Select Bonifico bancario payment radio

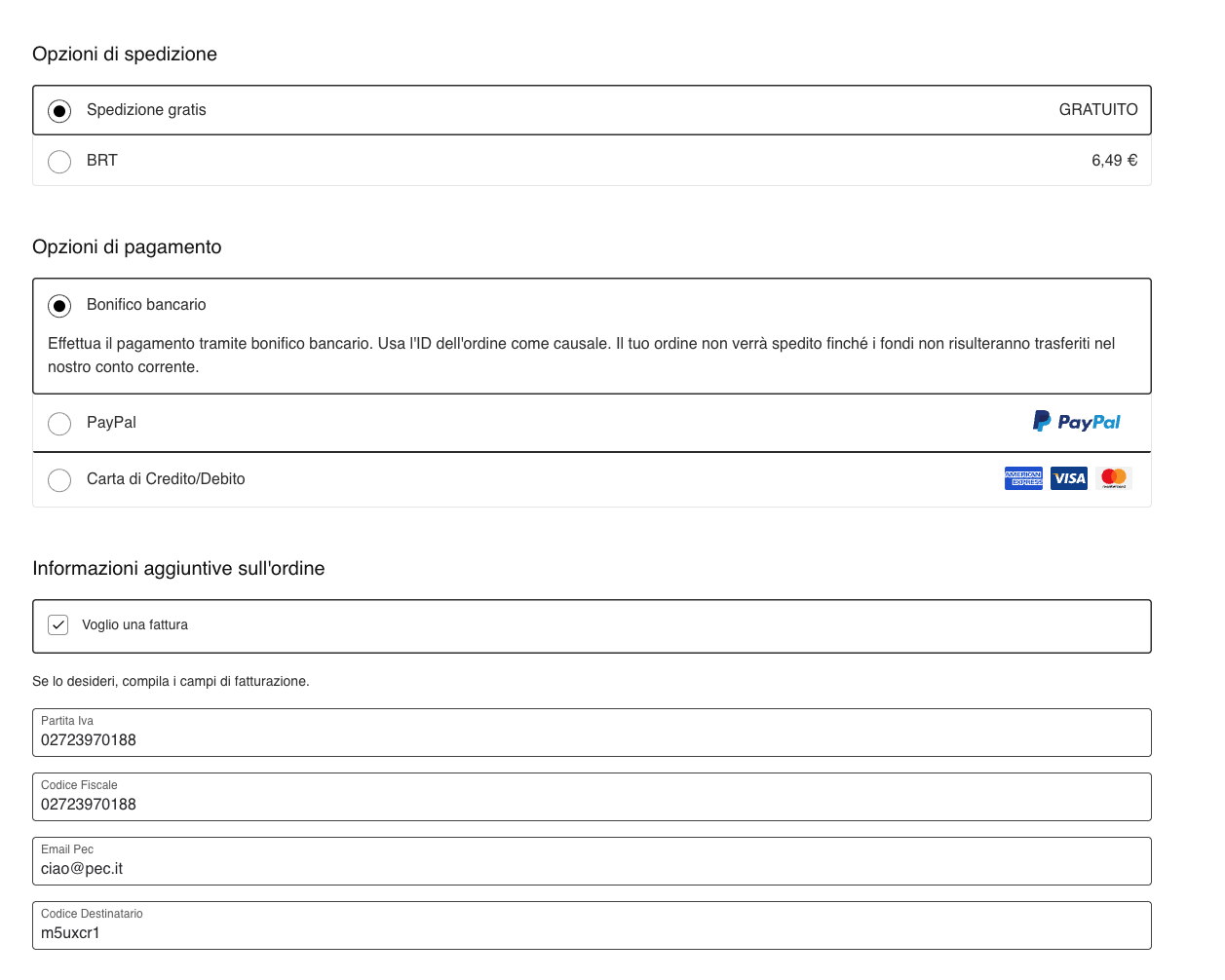pyautogui.click(x=59, y=306)
